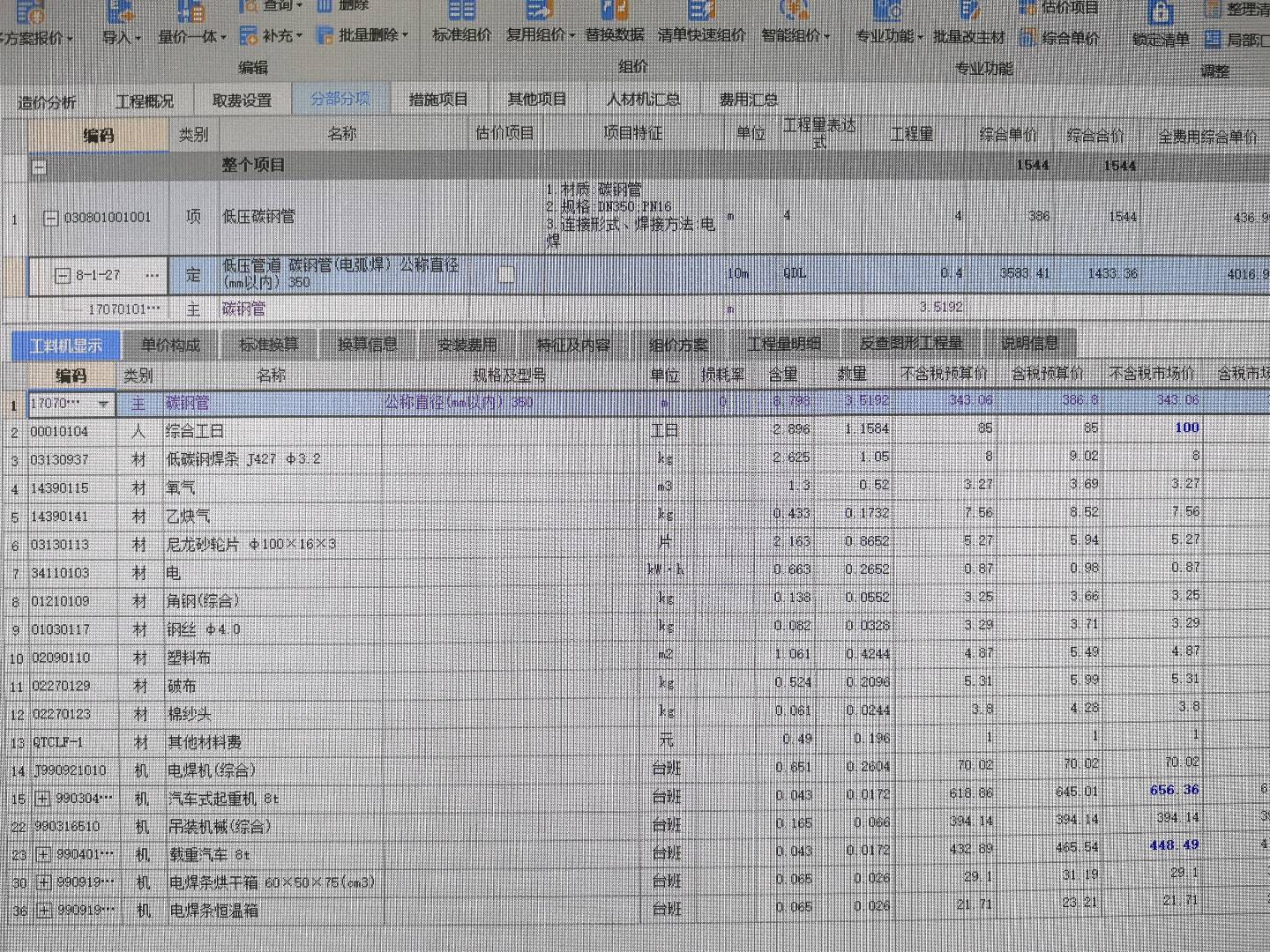This screenshot has width=1270, height=952.
Task: Click the 锁定清单 lock icon
Action: [1161, 13]
